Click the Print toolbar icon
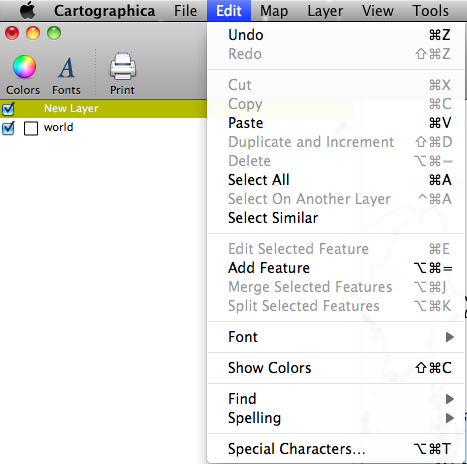 pos(122,74)
